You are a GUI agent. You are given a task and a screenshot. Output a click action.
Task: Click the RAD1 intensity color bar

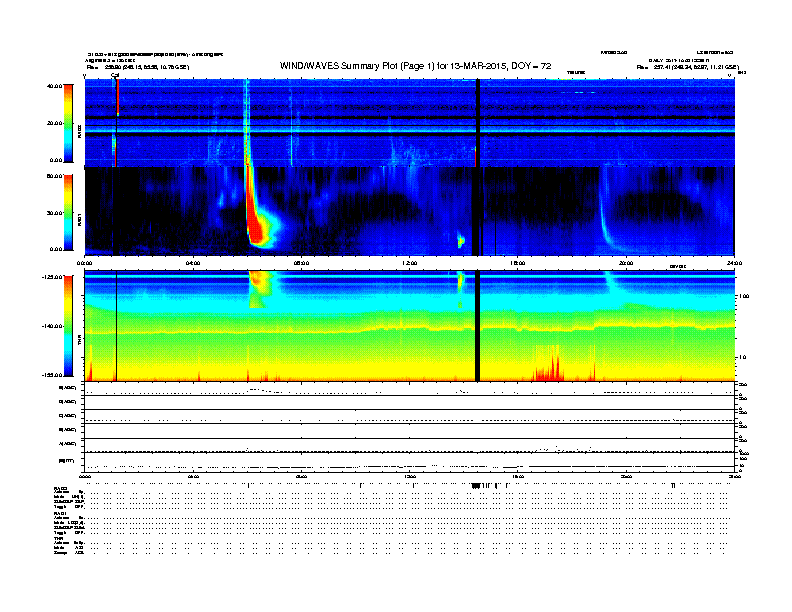tap(68, 212)
